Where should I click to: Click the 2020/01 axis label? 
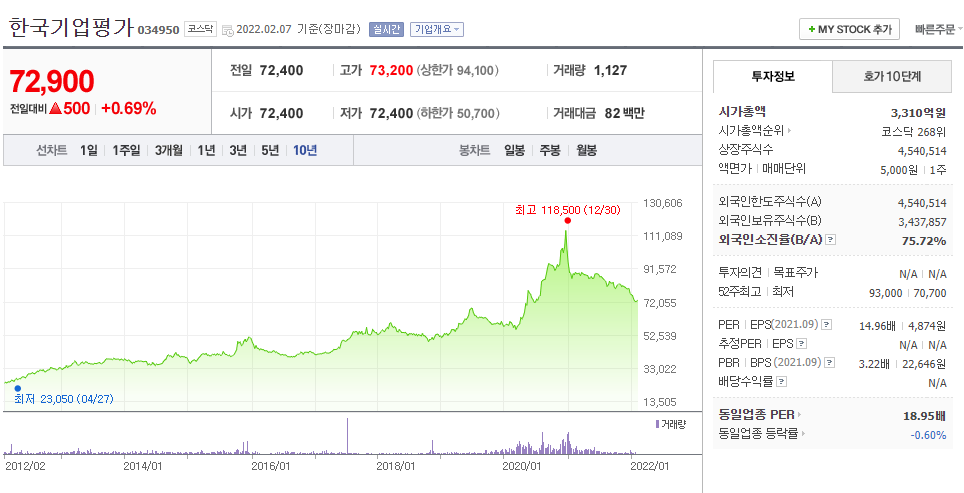tap(522, 467)
